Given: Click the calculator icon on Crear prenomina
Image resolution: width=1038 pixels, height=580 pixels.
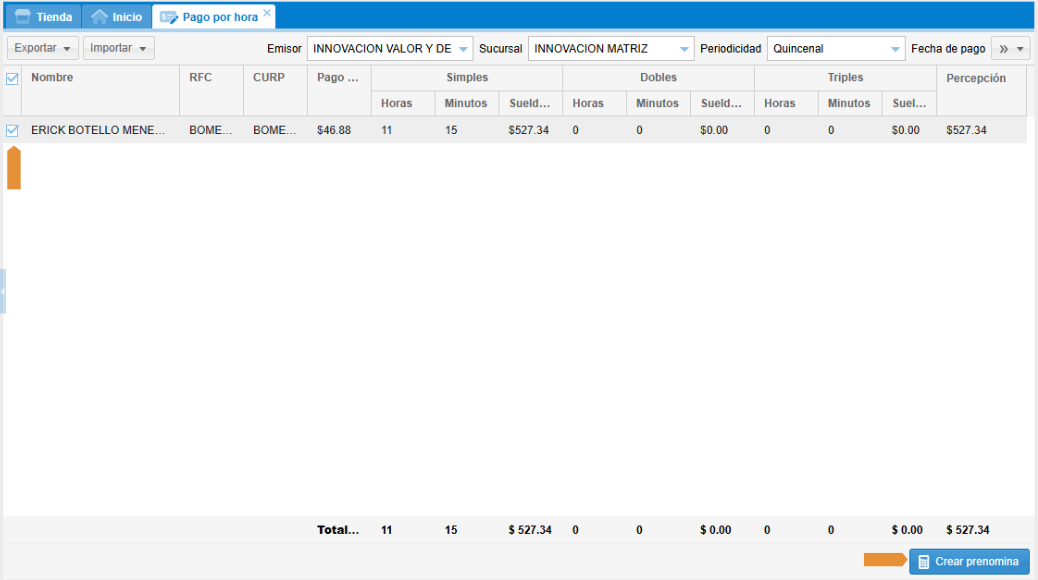Looking at the screenshot, I should [924, 562].
